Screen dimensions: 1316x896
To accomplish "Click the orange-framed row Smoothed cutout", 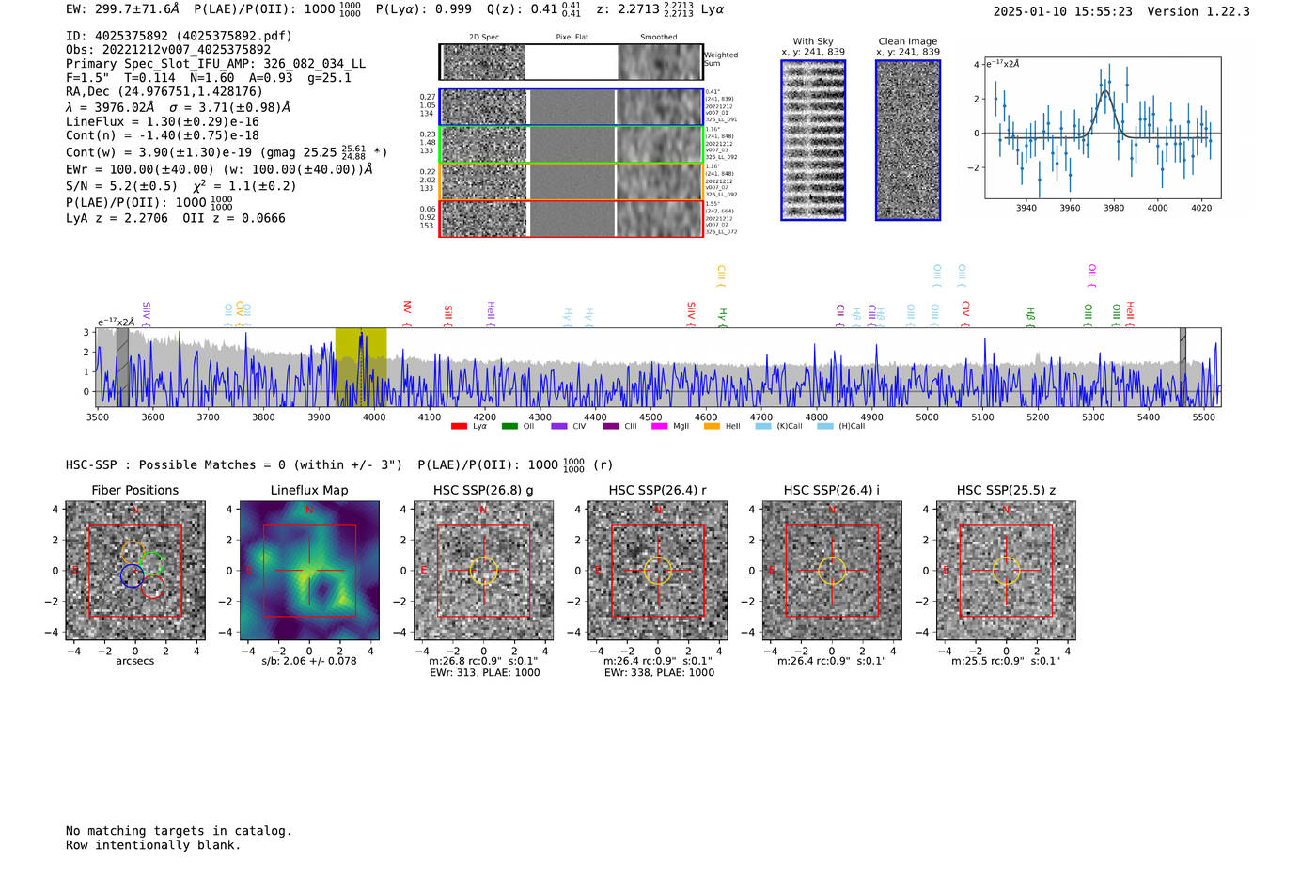I will click(x=660, y=181).
